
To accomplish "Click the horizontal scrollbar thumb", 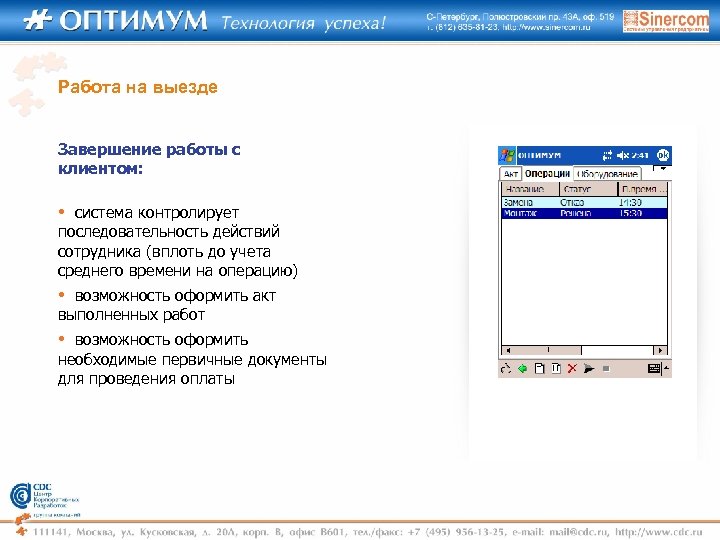I will coord(548,350).
